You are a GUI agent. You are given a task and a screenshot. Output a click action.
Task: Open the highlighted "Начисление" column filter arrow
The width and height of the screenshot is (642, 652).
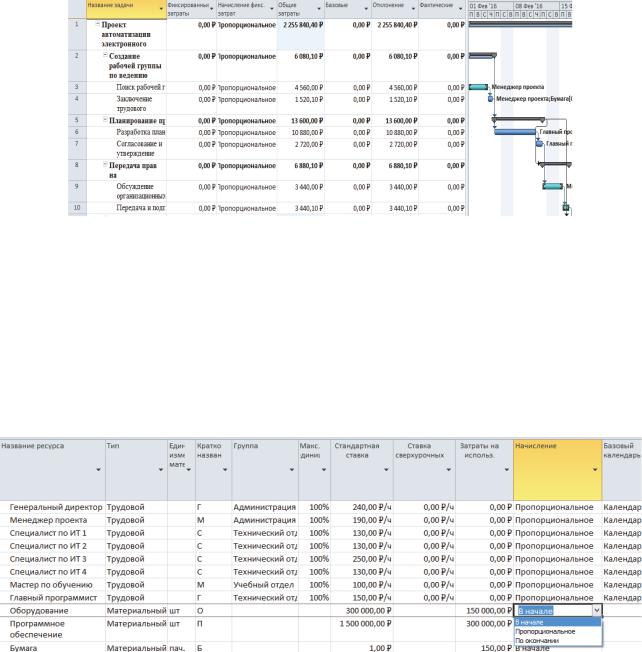click(595, 469)
